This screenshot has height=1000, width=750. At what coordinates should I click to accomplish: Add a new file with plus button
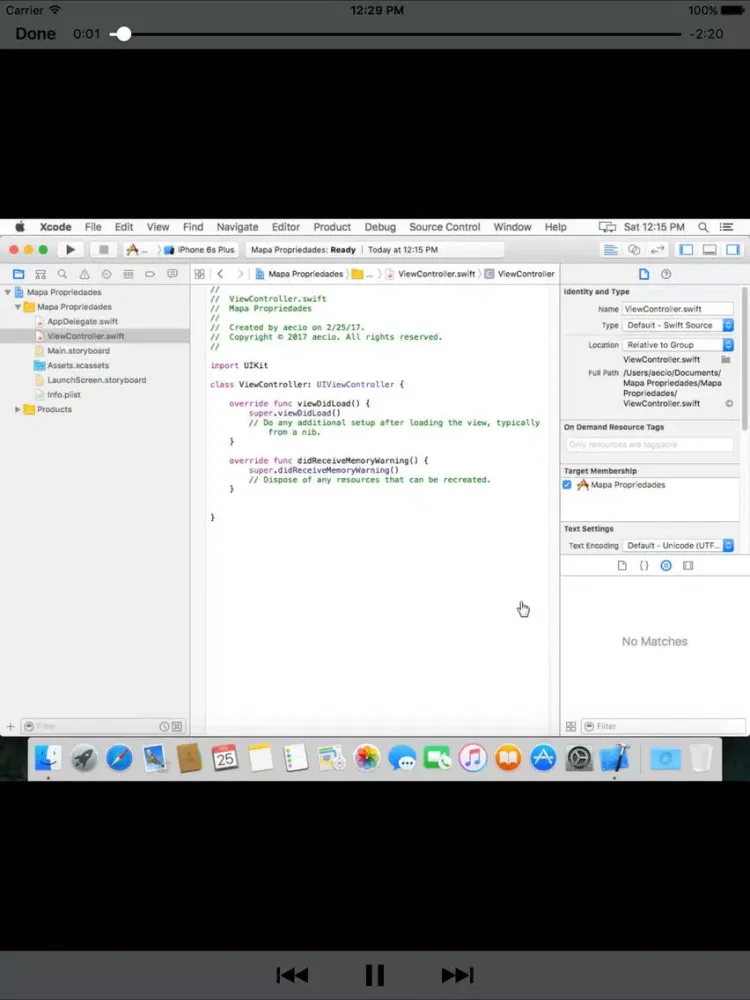click(10, 726)
